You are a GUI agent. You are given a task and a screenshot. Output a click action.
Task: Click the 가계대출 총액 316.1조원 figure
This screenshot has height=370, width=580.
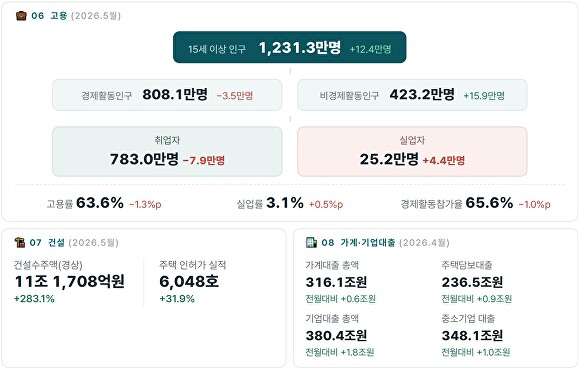pyautogui.click(x=336, y=282)
